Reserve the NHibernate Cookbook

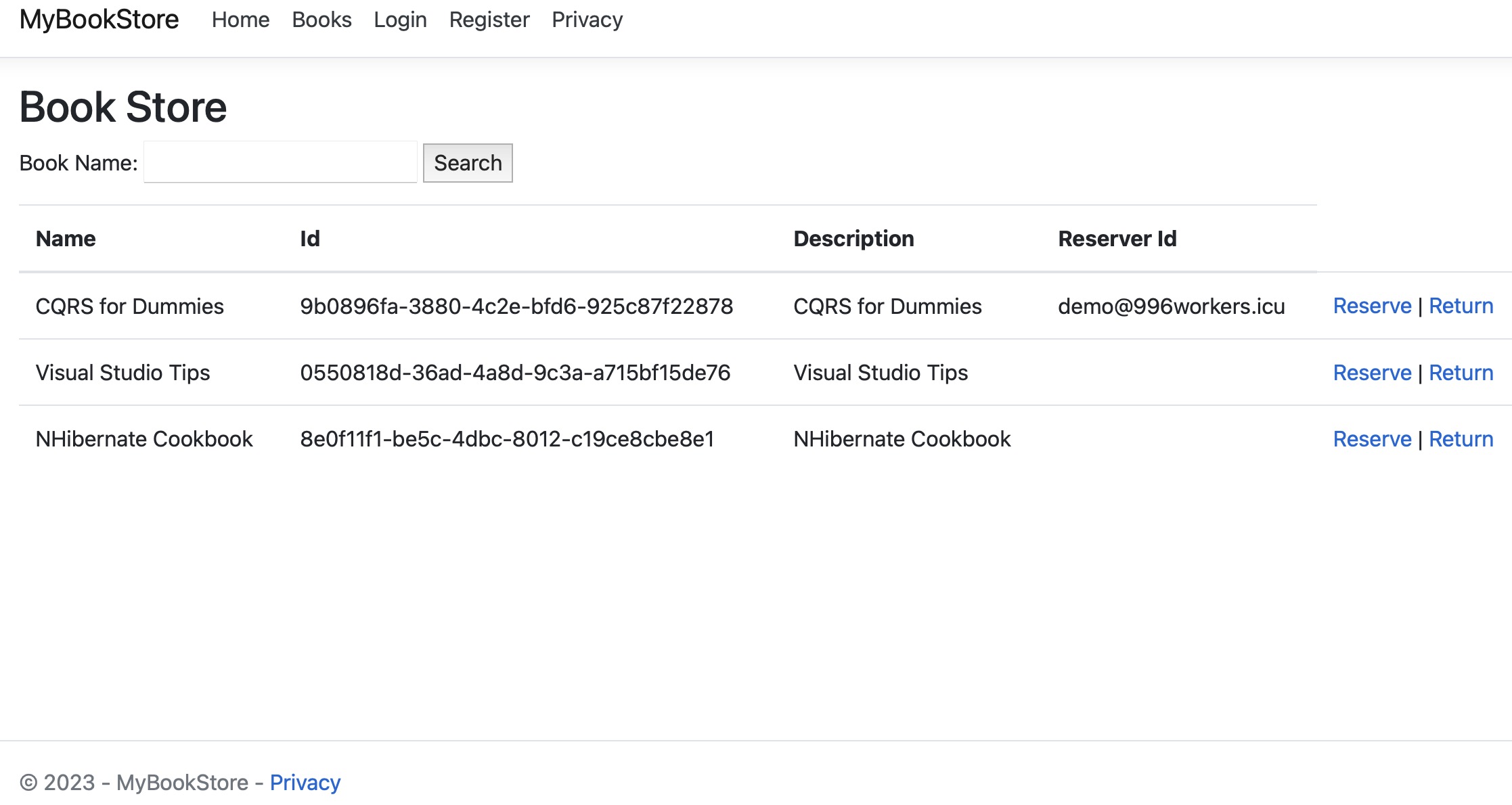[1372, 439]
